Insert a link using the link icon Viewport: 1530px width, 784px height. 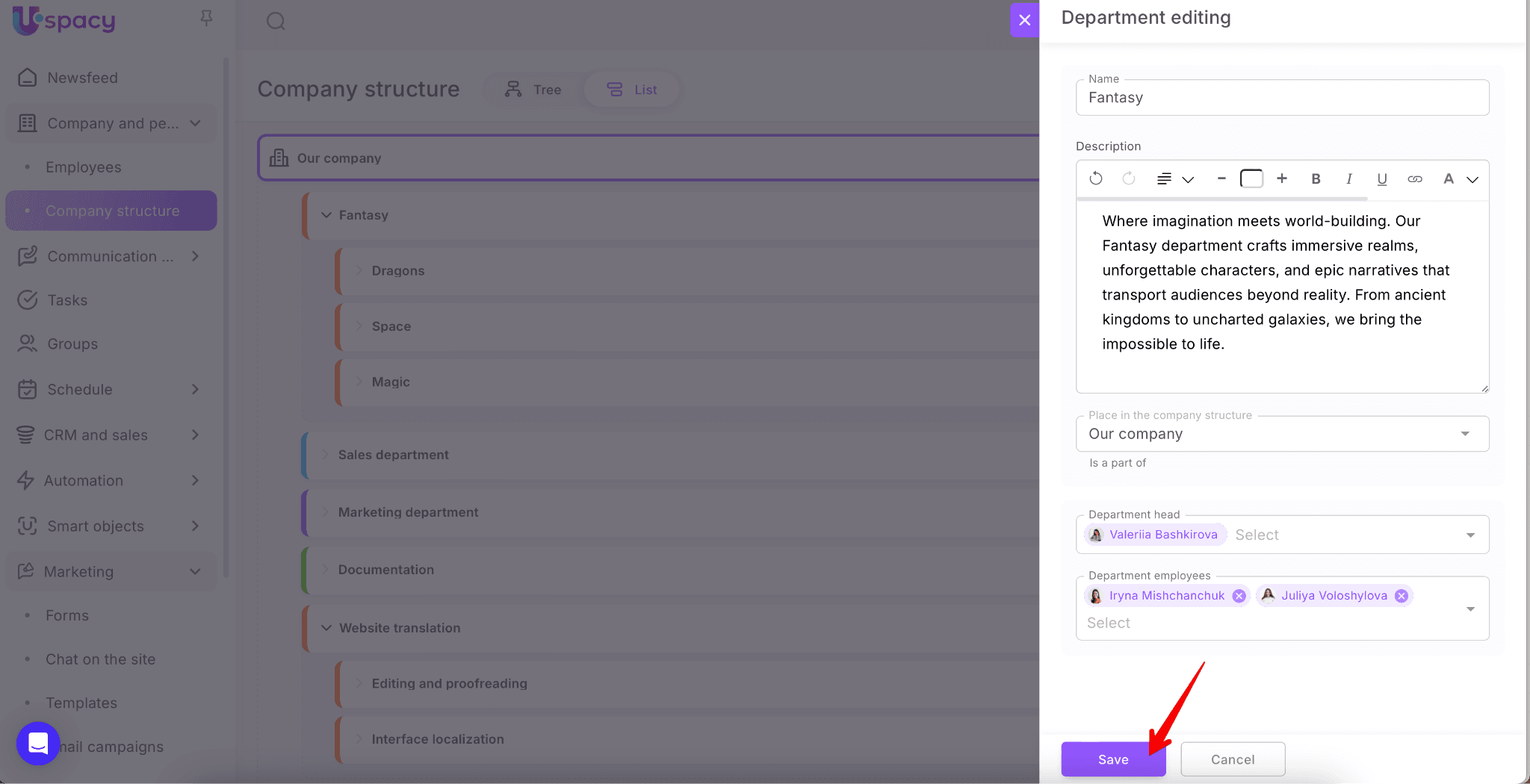(1414, 179)
